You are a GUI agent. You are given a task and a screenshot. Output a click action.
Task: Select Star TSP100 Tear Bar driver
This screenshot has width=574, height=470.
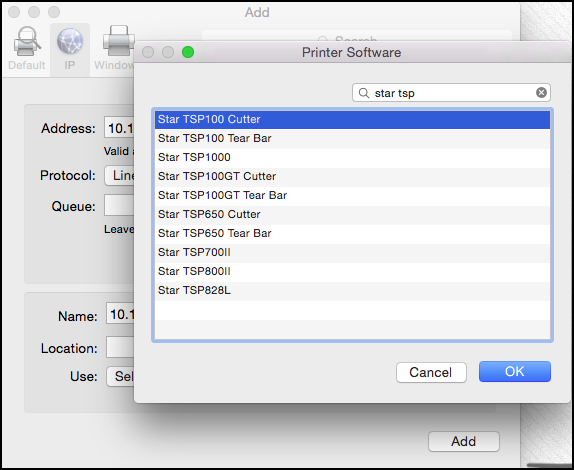[352, 138]
